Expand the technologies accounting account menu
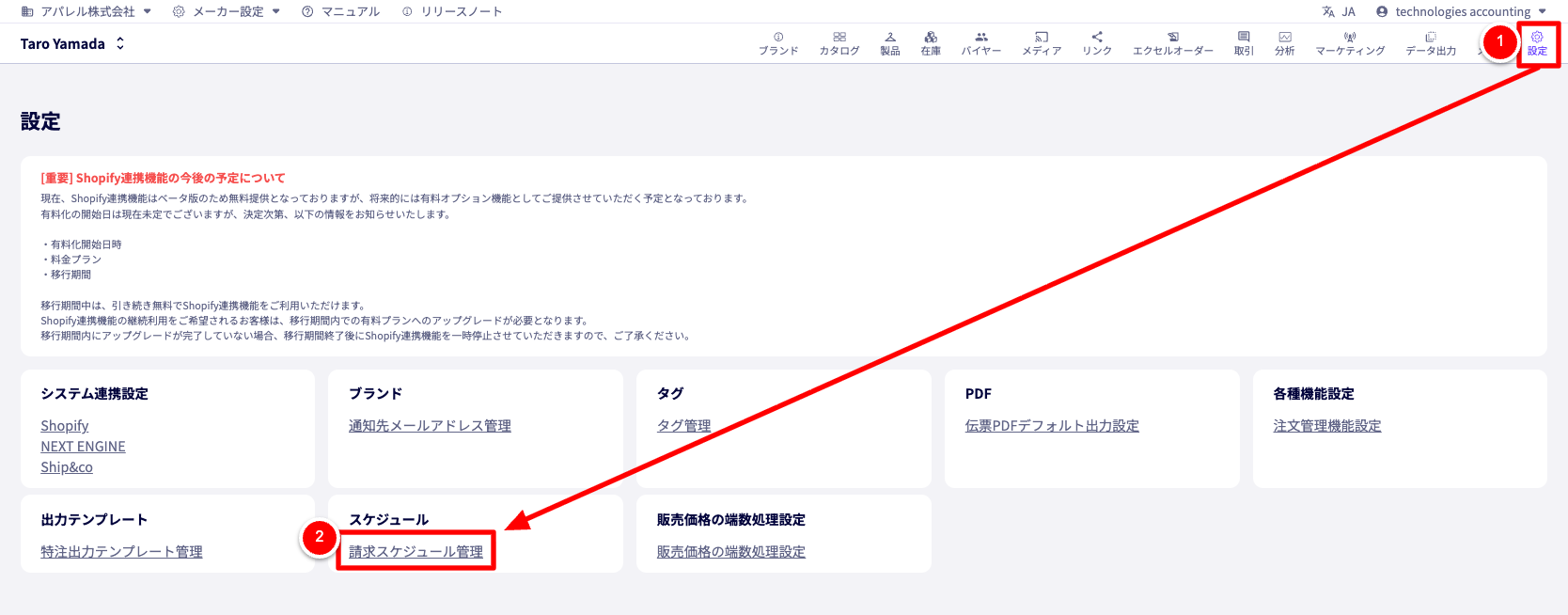 [1461, 11]
